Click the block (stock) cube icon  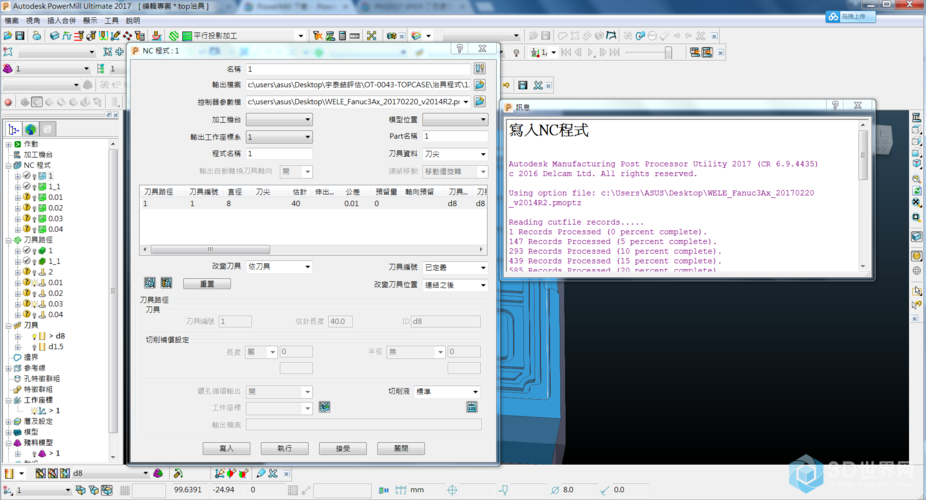(x=54, y=36)
